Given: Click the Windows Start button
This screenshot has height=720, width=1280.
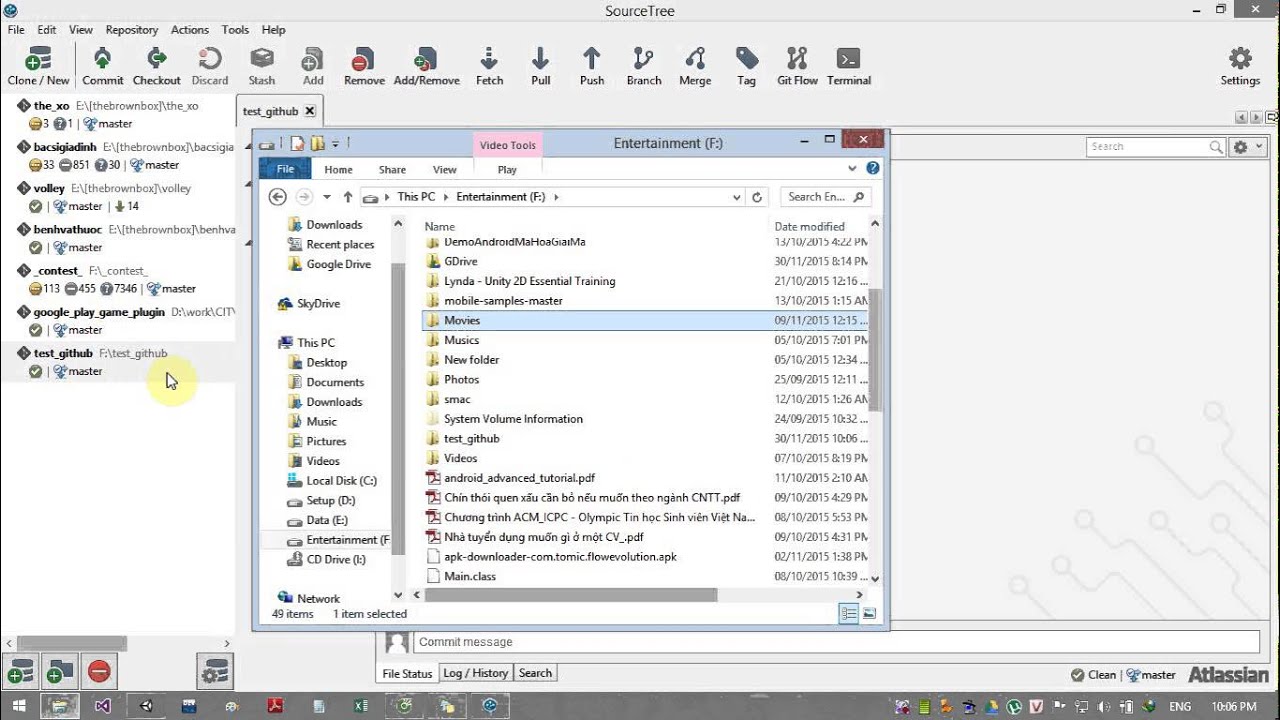Looking at the screenshot, I should 19,706.
